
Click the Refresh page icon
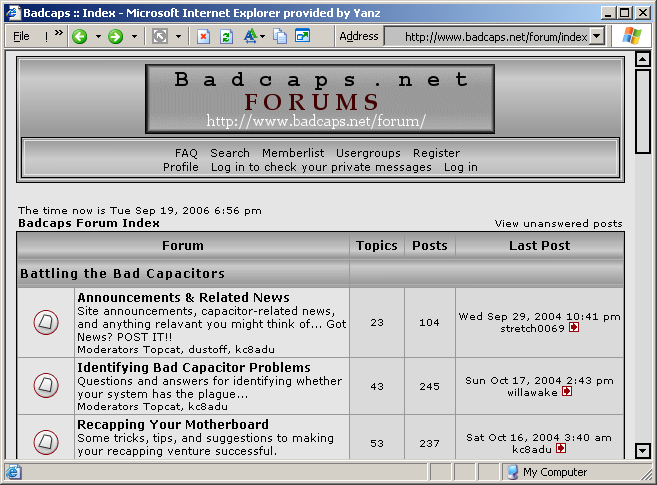coord(226,36)
